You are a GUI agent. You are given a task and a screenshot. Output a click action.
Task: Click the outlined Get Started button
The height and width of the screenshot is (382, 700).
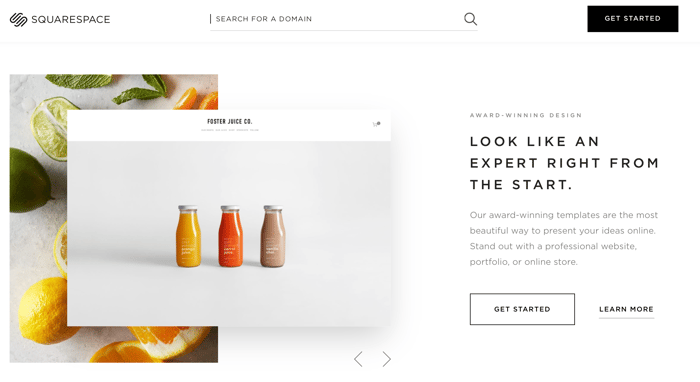tap(522, 309)
